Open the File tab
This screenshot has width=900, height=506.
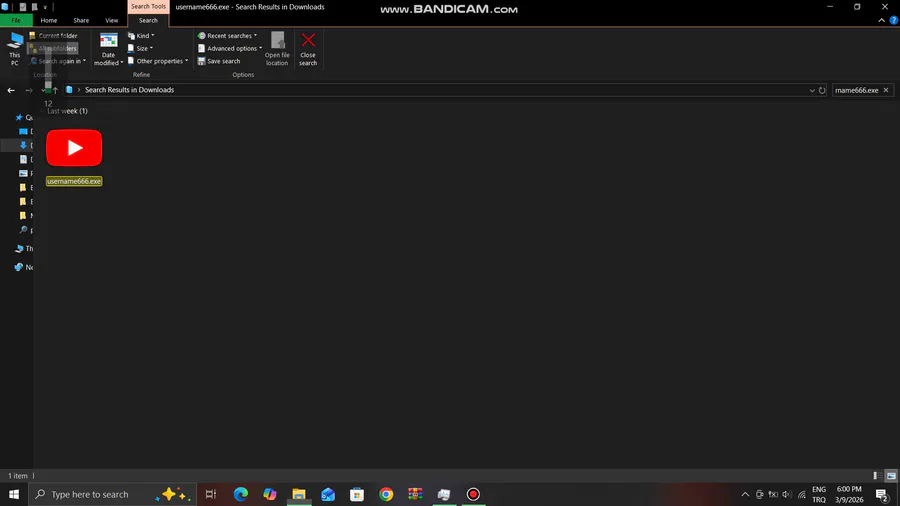[16, 20]
